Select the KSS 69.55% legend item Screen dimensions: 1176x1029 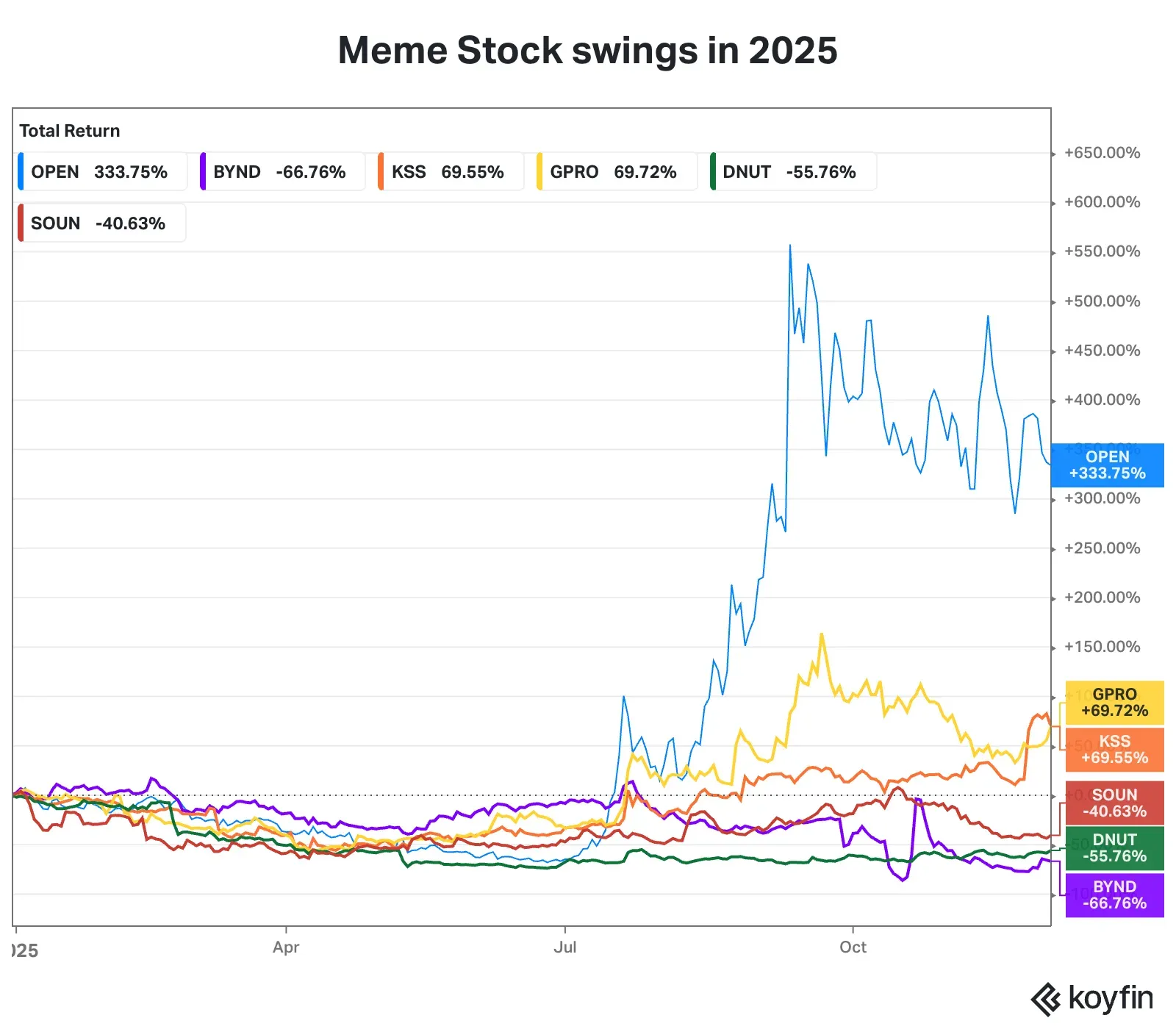(451, 172)
